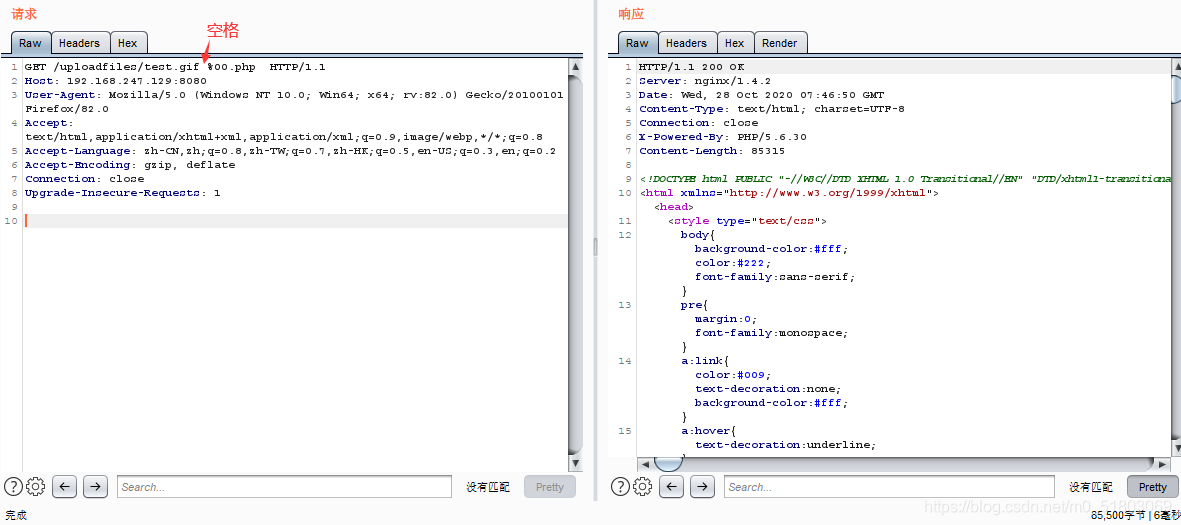This screenshot has width=1181, height=525.
Task: Open help icon in response panel
Action: tap(620, 487)
